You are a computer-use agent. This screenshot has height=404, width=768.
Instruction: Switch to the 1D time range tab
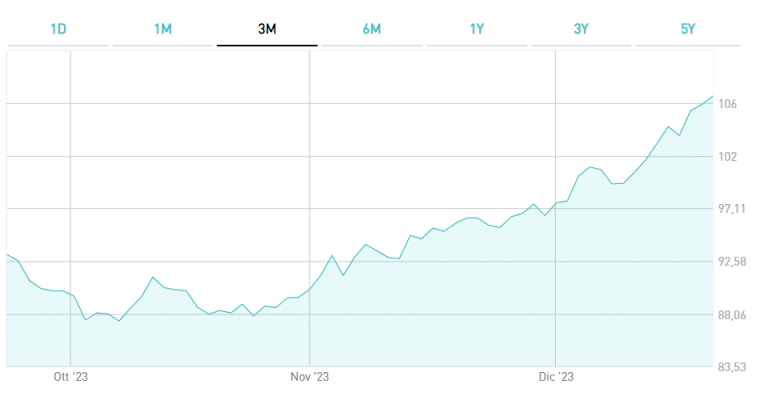click(x=58, y=28)
